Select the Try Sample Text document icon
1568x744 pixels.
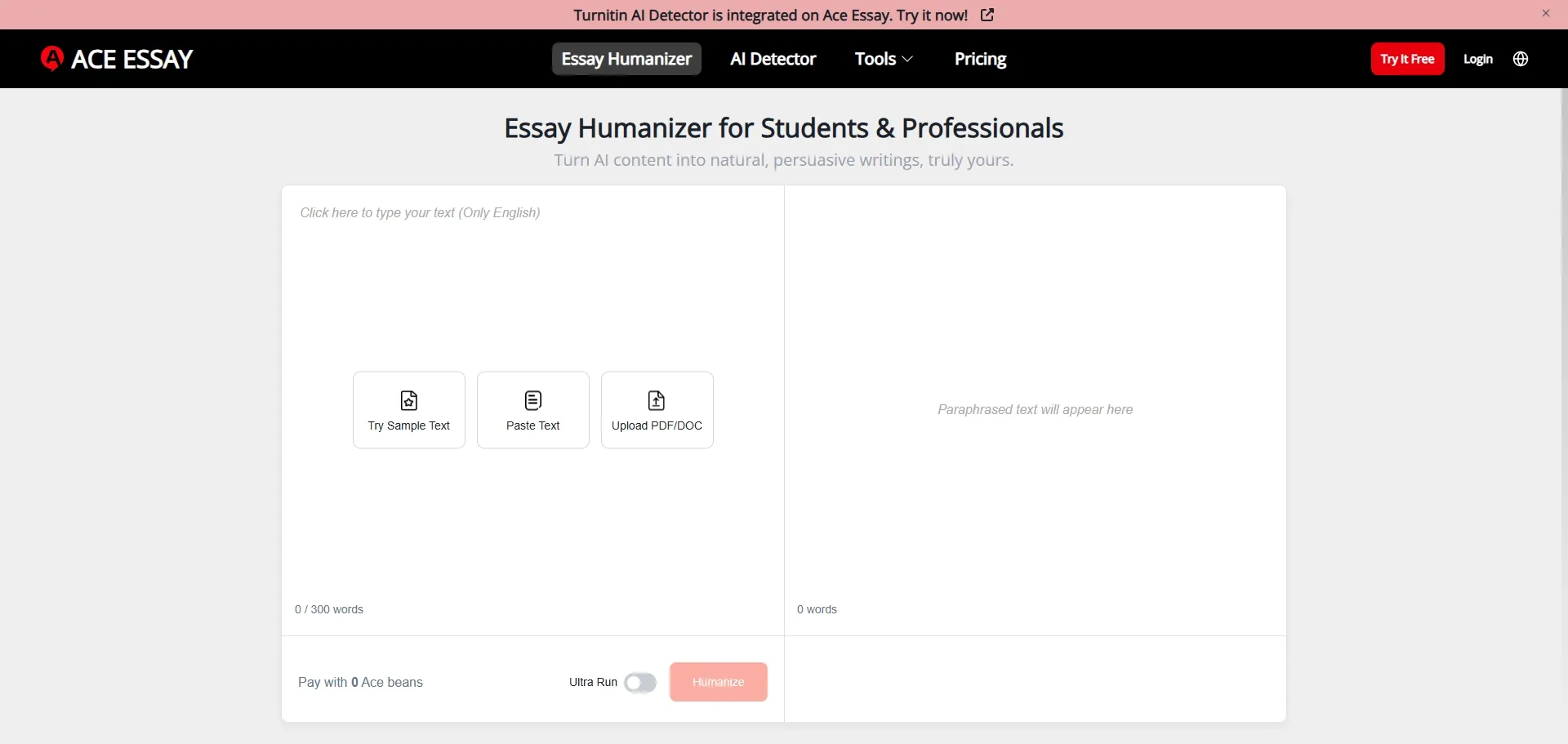pos(408,400)
